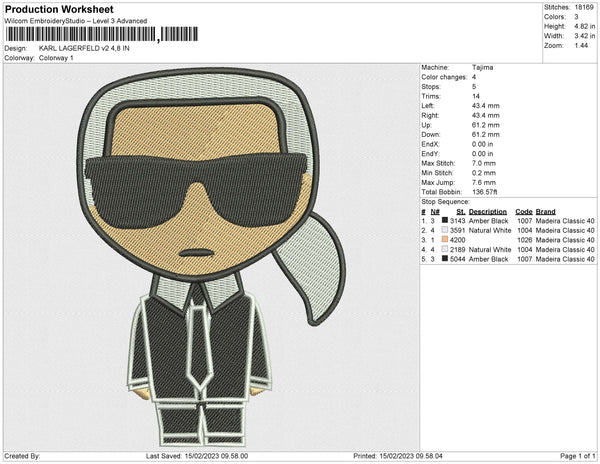Click the 'N#' column header
The width and height of the screenshot is (600, 464).
435,212
